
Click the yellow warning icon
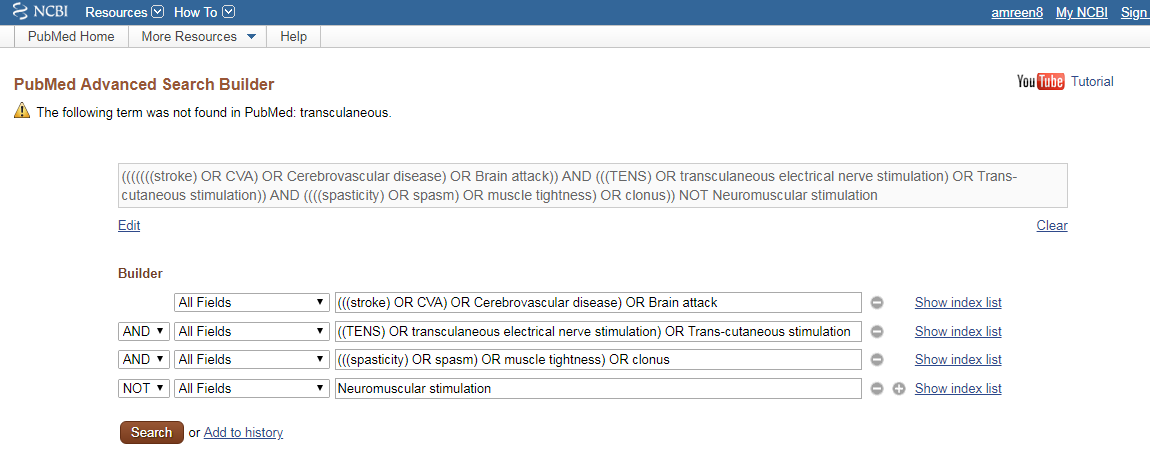coord(22,112)
